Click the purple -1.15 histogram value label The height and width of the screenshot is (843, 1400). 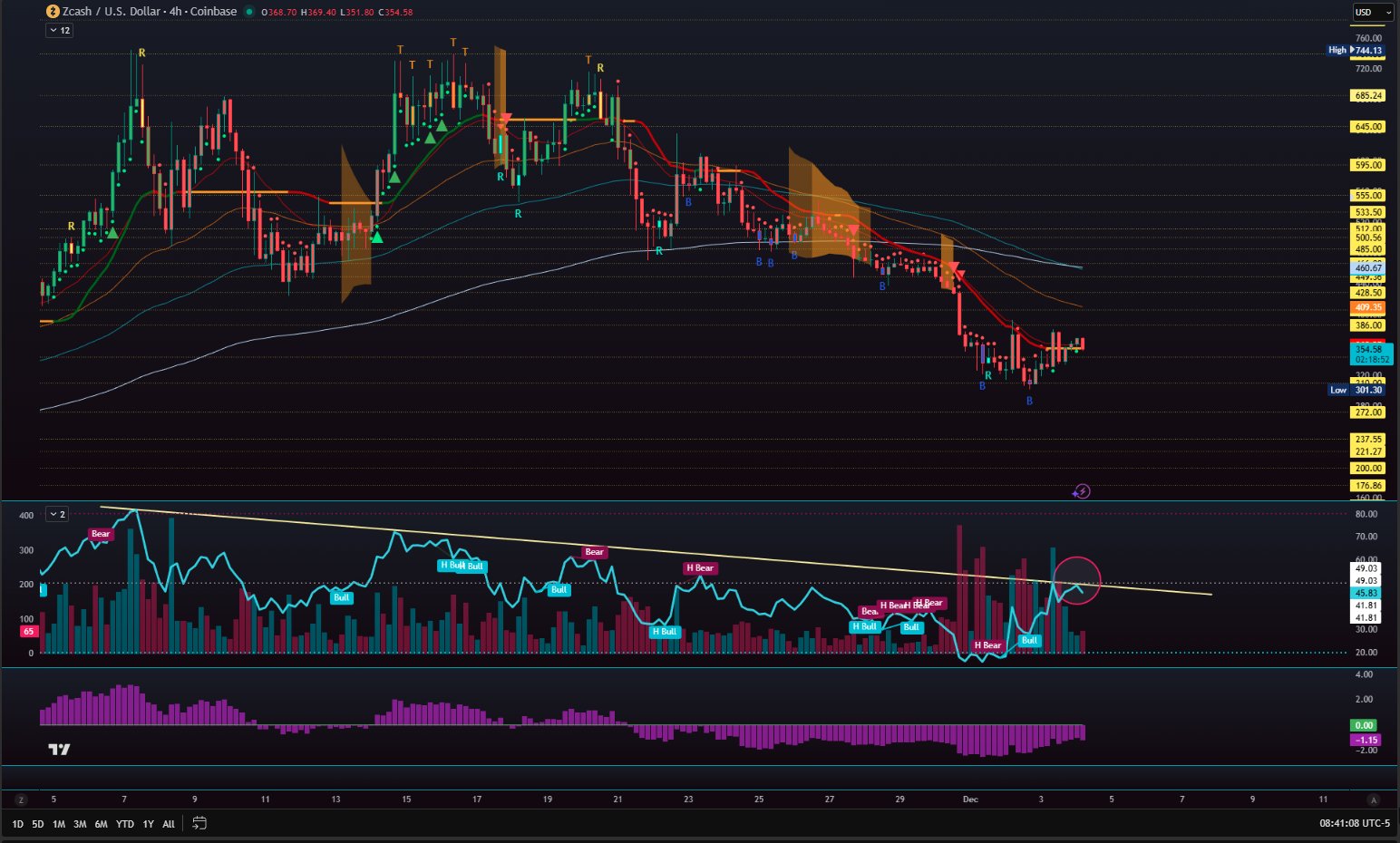tap(1366, 741)
